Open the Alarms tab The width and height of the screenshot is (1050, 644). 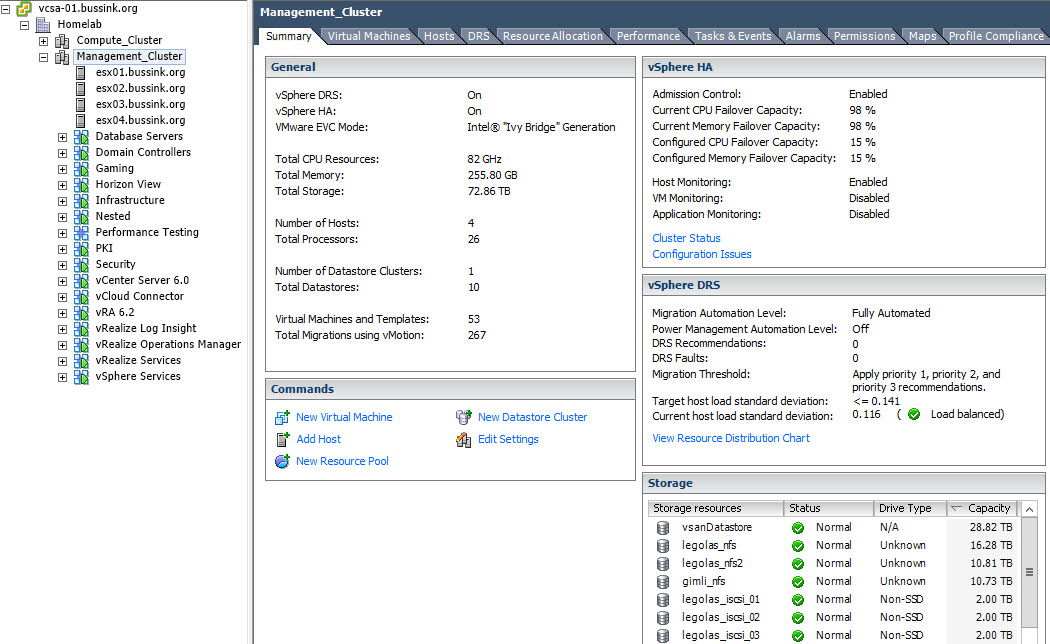click(x=803, y=36)
